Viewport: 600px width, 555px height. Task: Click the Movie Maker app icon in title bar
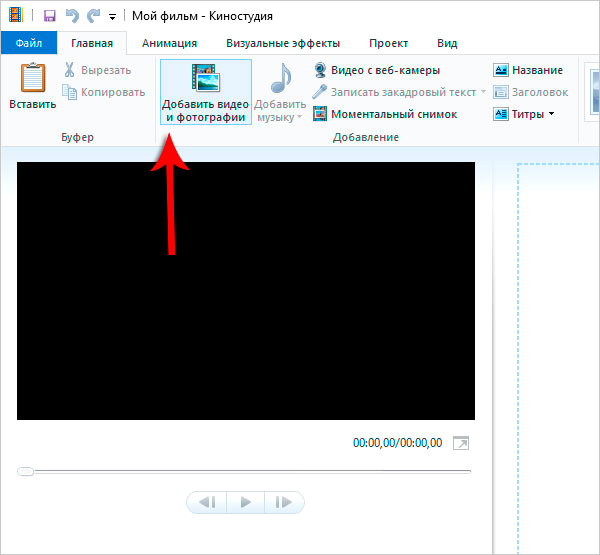pos(16,15)
